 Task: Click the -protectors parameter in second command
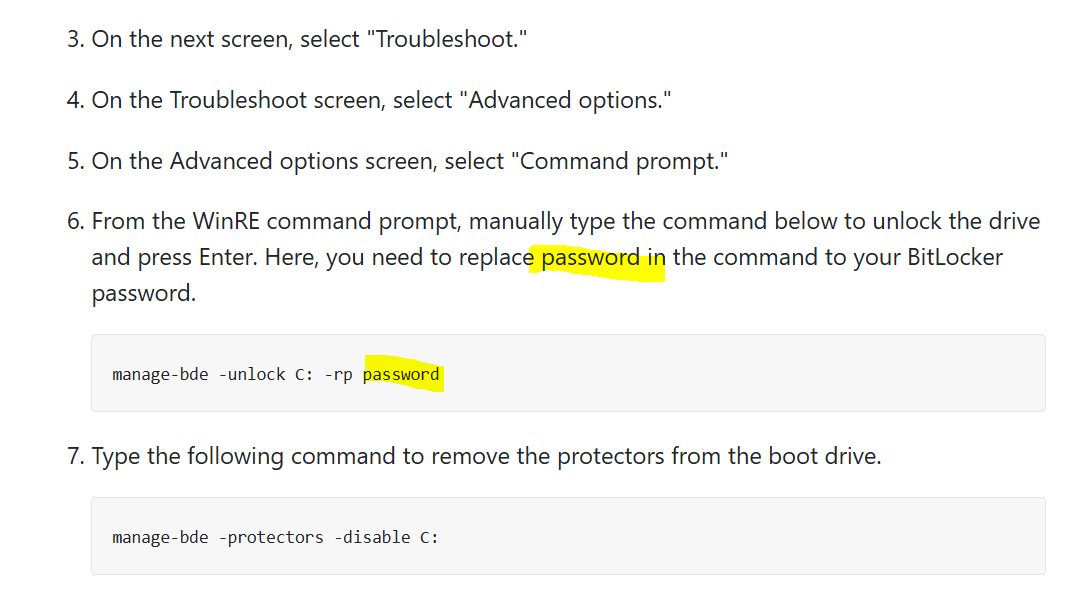(x=271, y=537)
